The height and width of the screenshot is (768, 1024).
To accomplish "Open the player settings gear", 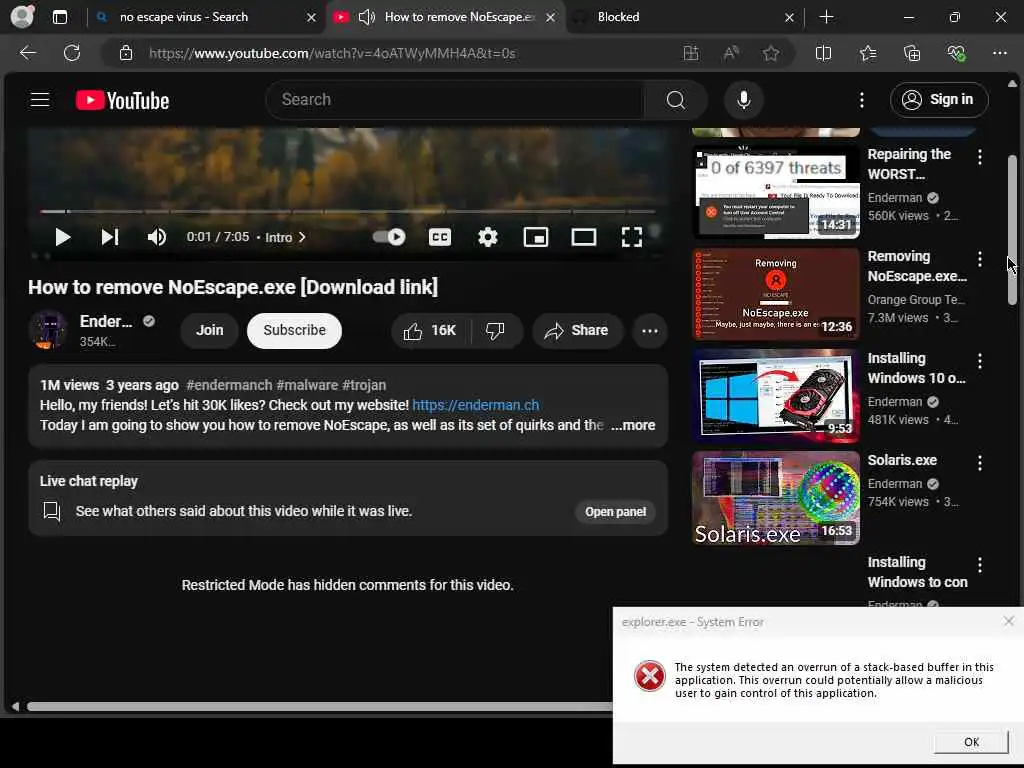I will [x=487, y=237].
